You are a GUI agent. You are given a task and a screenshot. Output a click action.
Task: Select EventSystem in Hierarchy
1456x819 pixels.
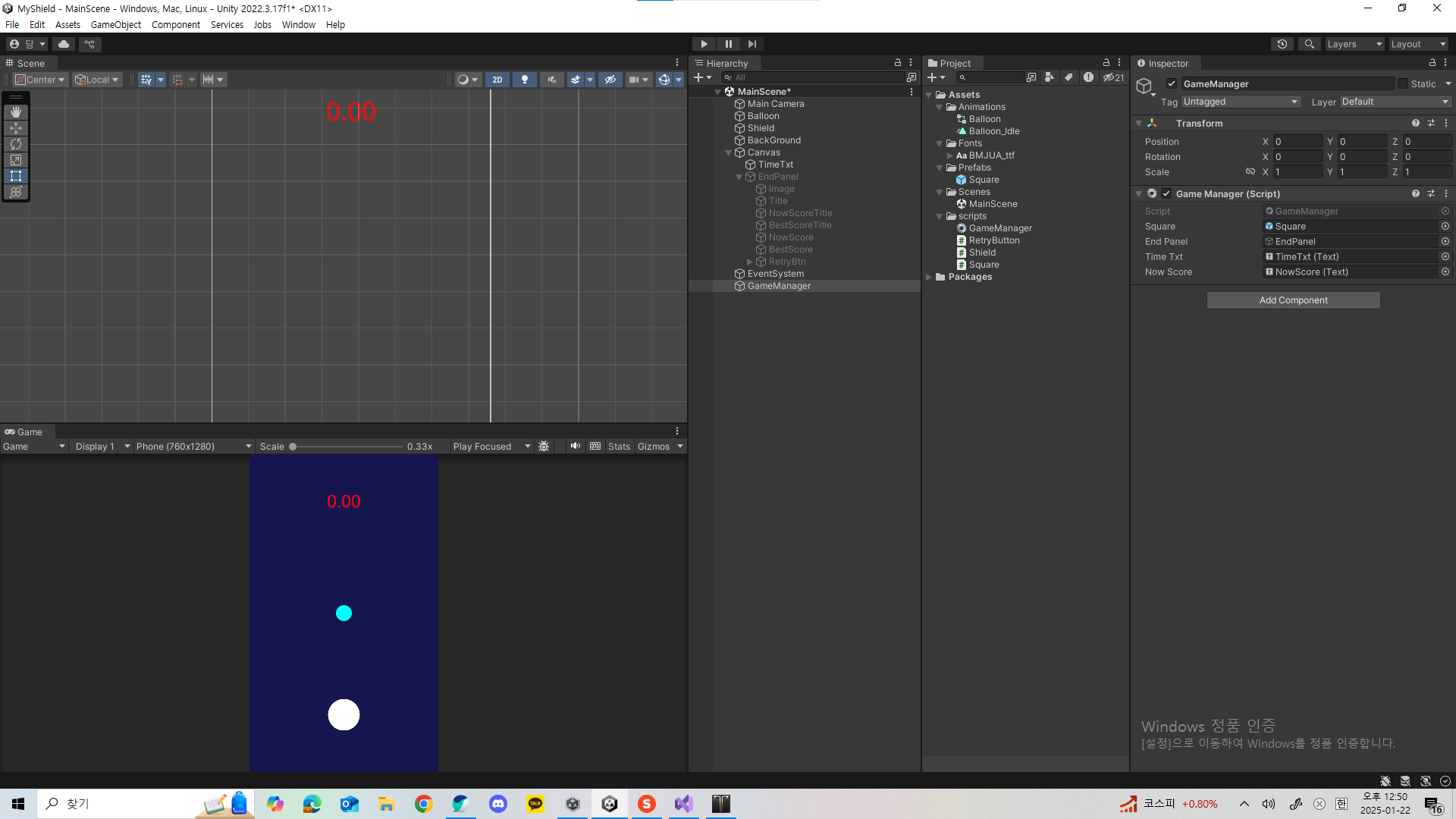tap(776, 274)
